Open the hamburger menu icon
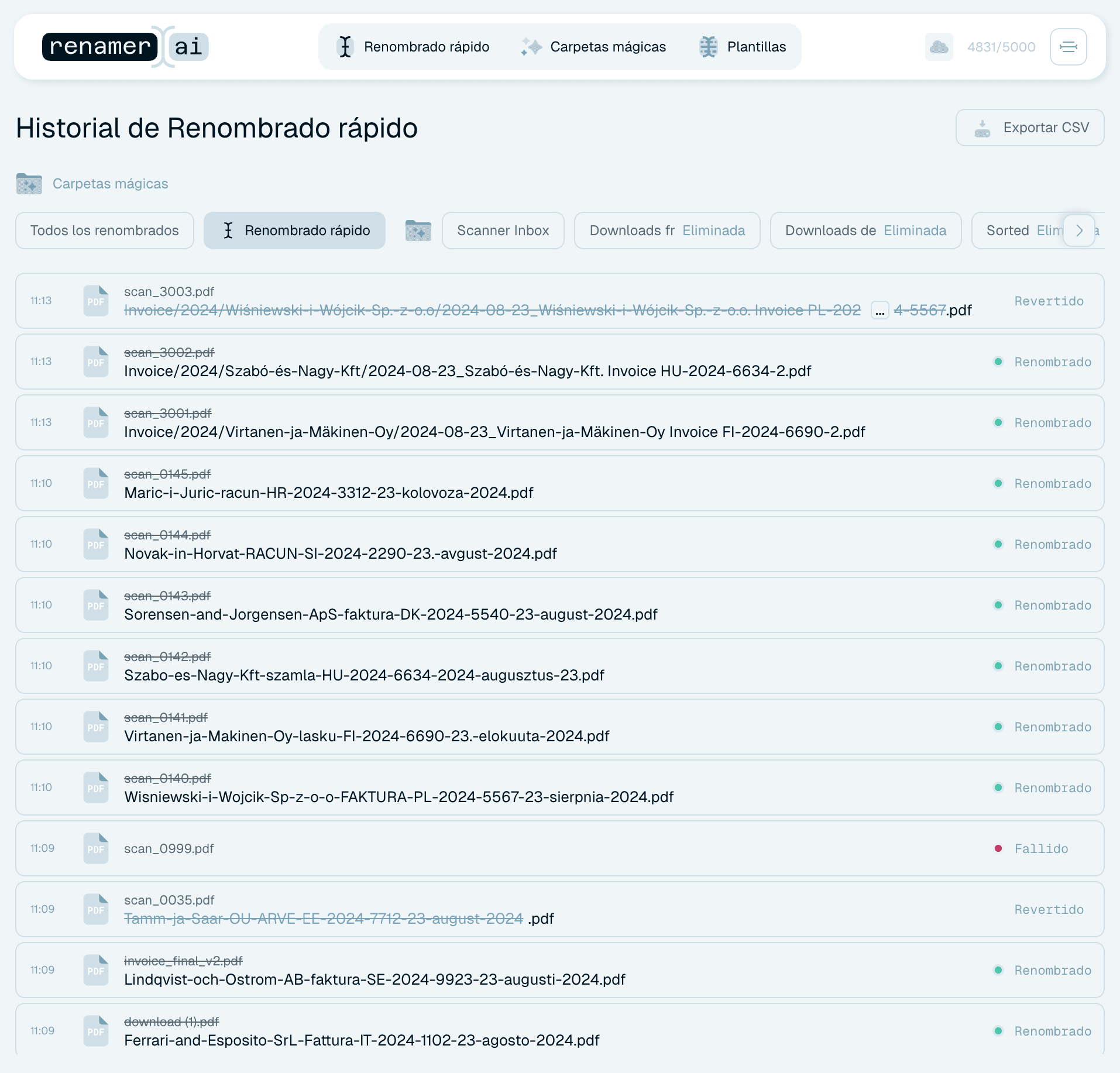 tap(1068, 47)
